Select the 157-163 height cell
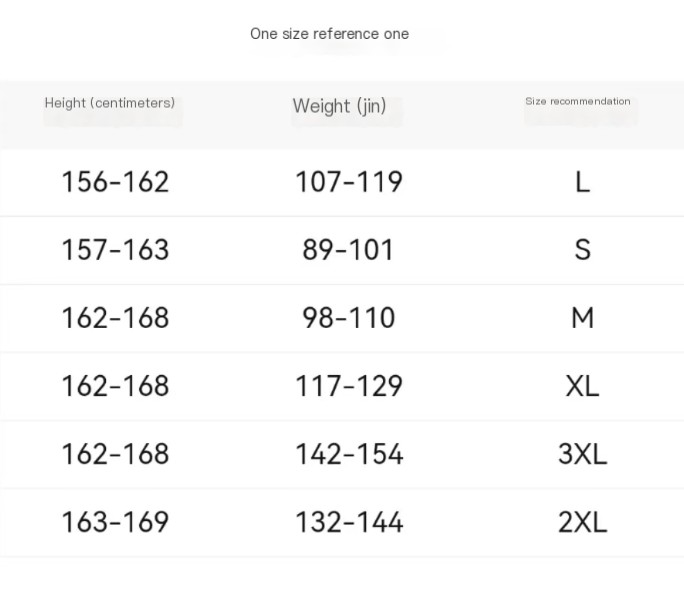Image resolution: width=684 pixels, height=592 pixels. pos(115,250)
